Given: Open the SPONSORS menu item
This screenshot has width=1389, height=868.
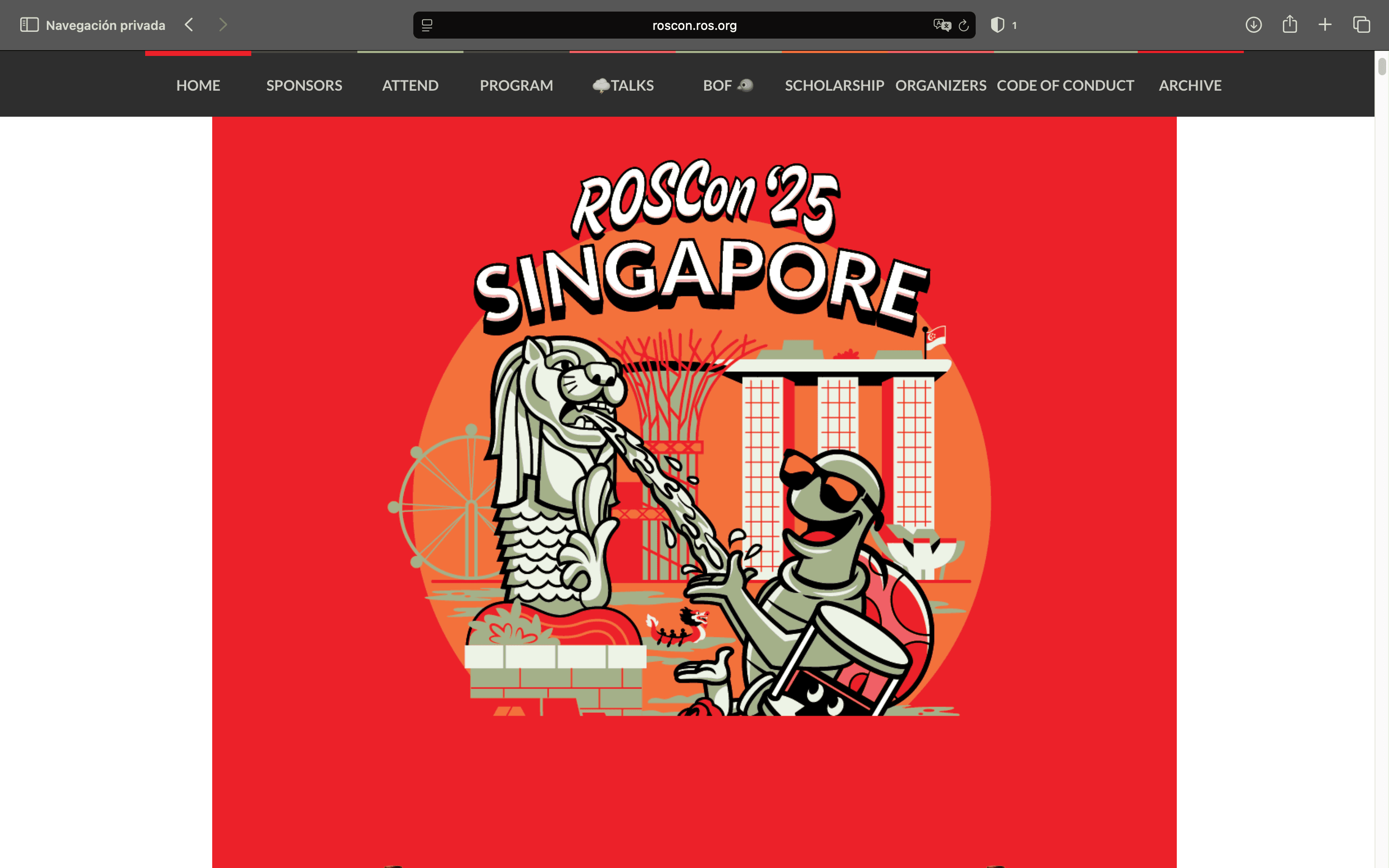Looking at the screenshot, I should point(304,85).
